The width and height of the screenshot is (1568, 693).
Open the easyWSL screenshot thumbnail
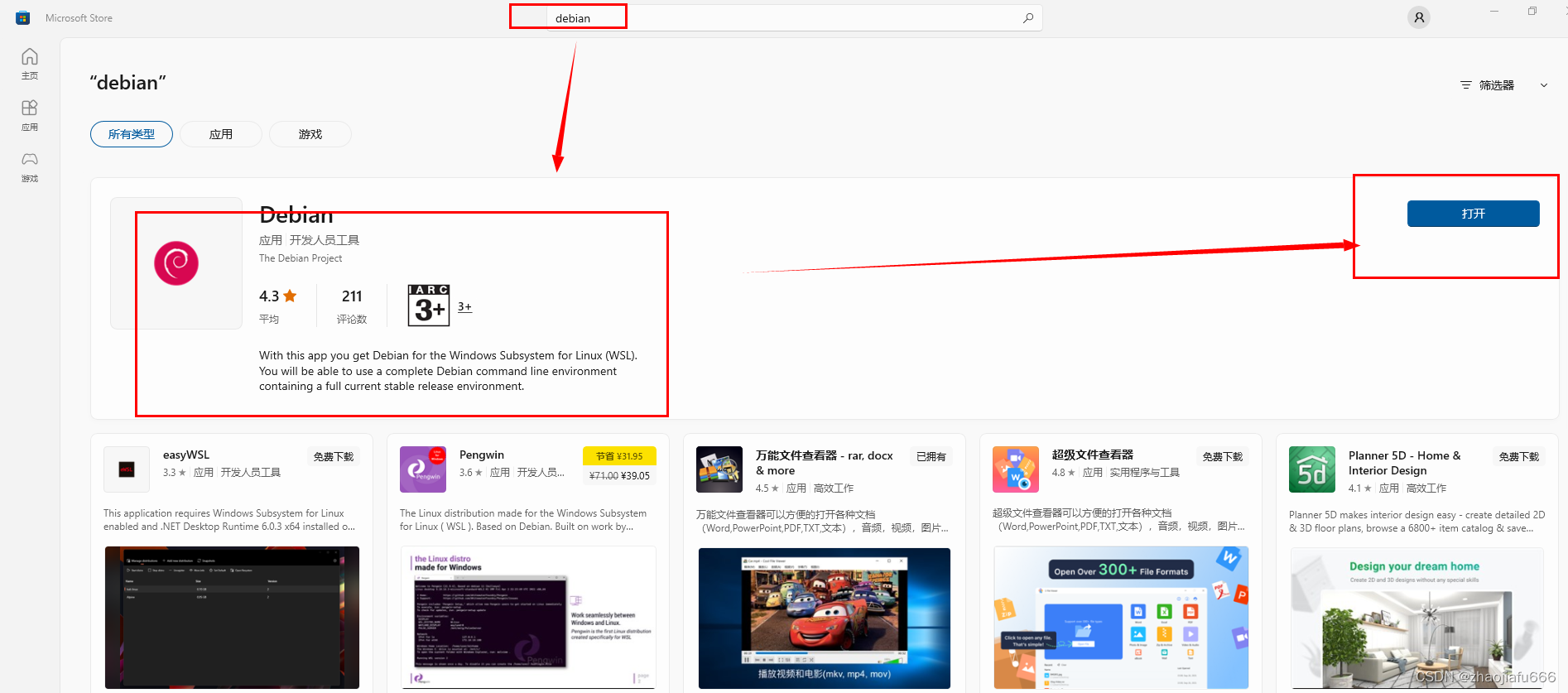[233, 618]
